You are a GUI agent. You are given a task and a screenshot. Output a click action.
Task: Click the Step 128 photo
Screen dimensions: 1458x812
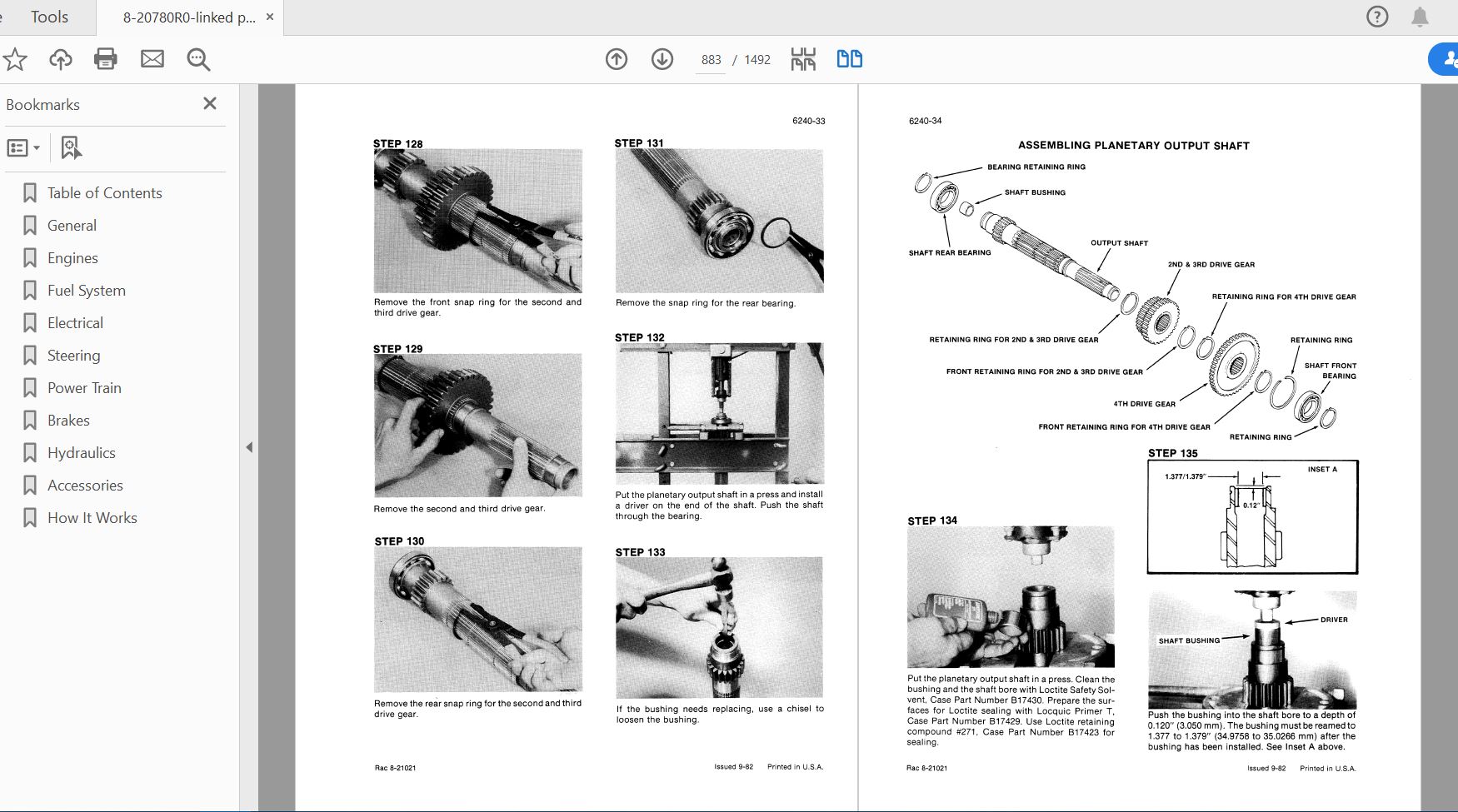click(478, 221)
